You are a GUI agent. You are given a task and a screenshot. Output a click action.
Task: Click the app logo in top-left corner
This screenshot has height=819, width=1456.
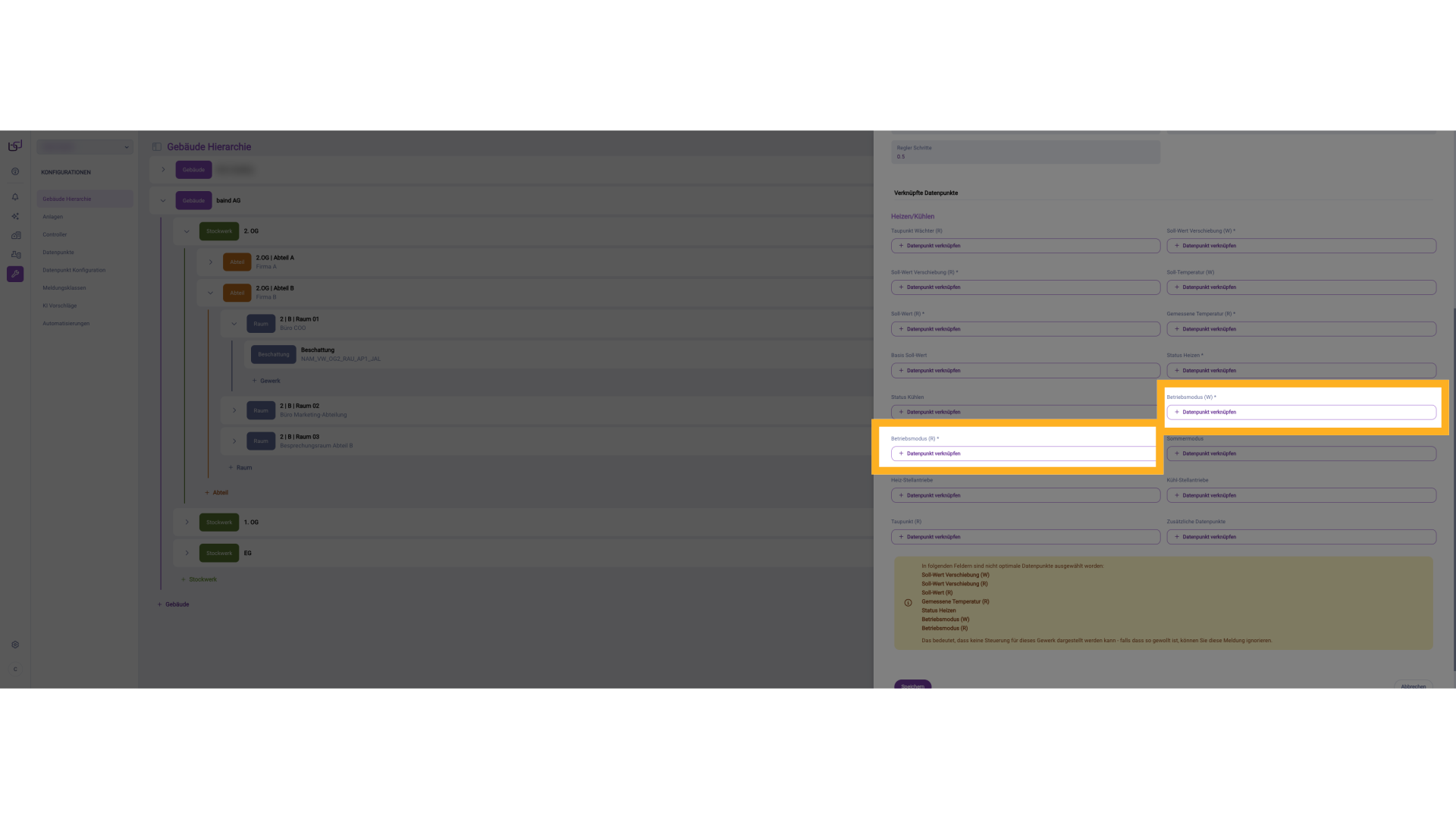15,146
